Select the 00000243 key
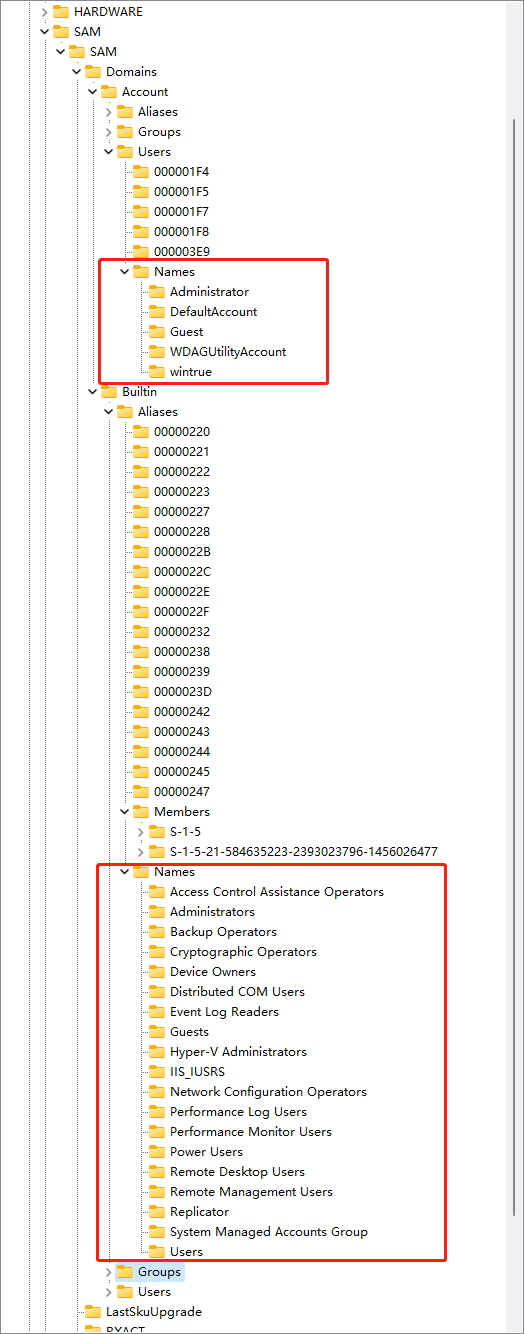524x1334 pixels. 182,732
